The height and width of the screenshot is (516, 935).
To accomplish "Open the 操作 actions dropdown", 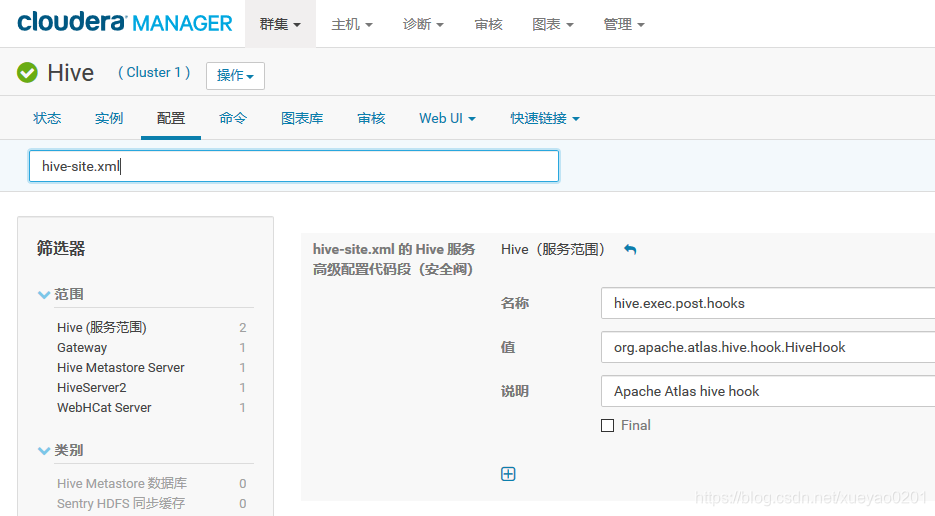I will tap(235, 76).
